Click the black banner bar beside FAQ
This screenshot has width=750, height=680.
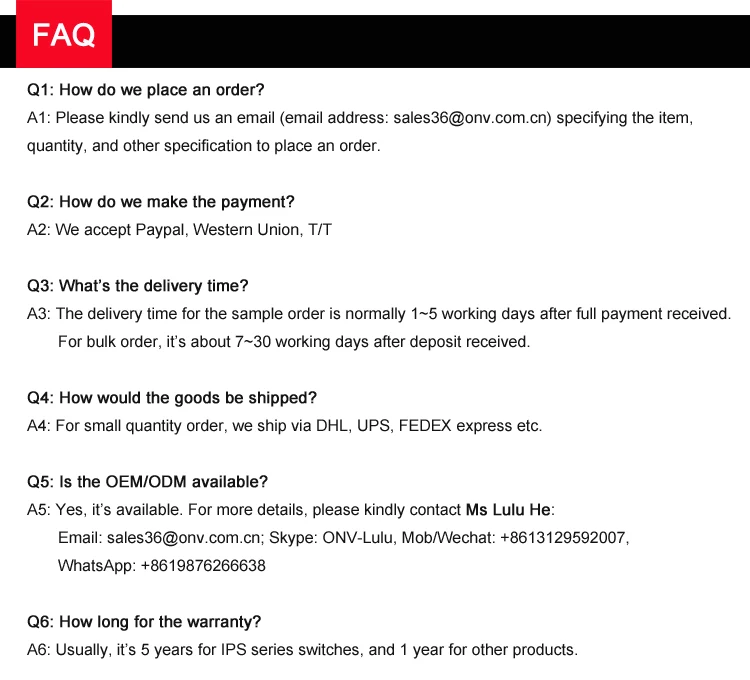click(x=430, y=41)
